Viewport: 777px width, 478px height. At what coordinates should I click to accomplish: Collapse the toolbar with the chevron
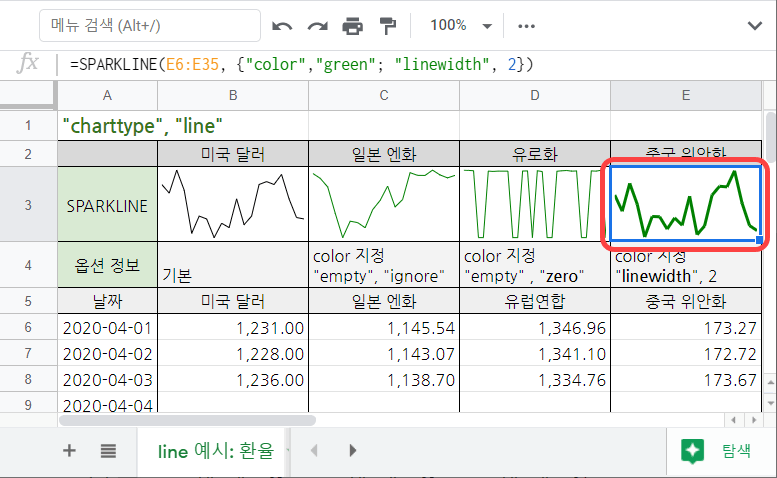pyautogui.click(x=750, y=25)
